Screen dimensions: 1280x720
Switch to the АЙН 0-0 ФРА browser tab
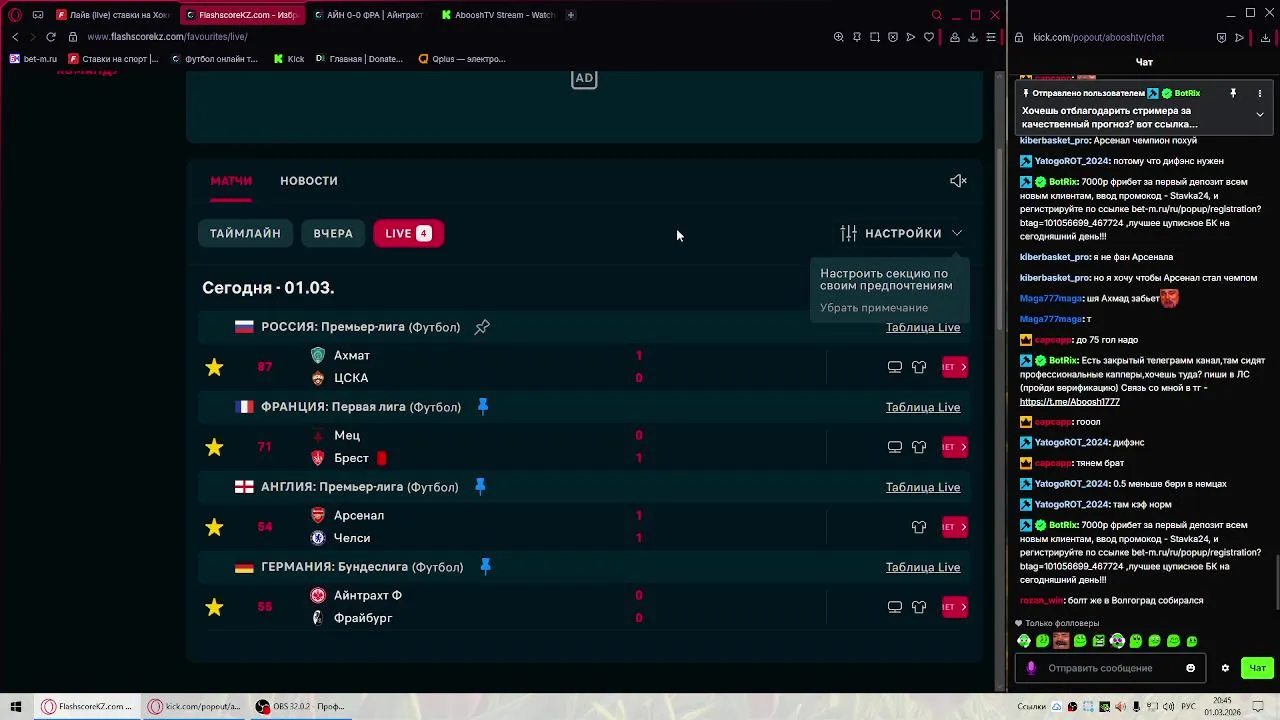pyautogui.click(x=369, y=15)
